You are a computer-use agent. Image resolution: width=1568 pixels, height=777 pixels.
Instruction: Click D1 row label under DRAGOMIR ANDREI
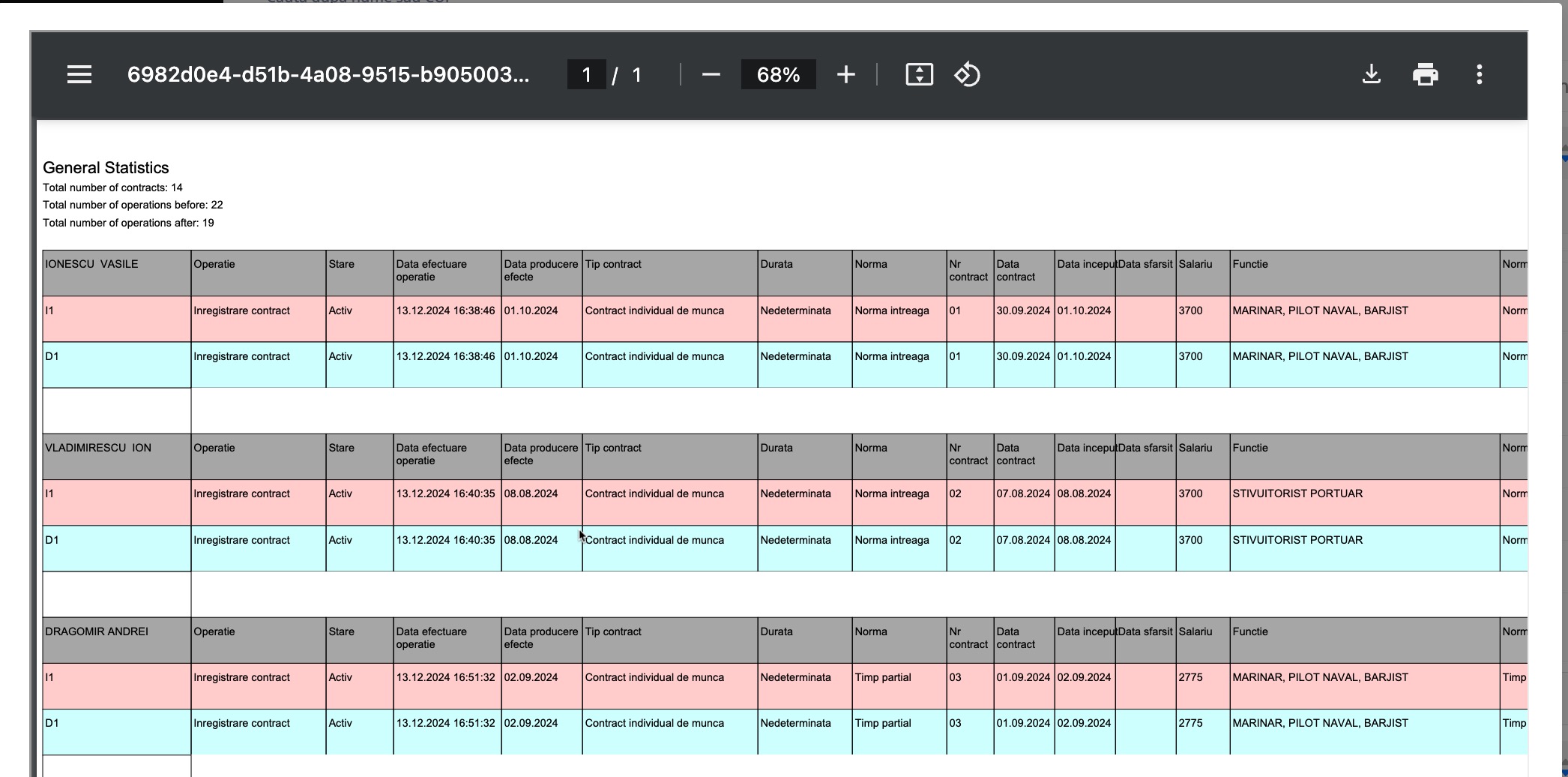[x=52, y=723]
